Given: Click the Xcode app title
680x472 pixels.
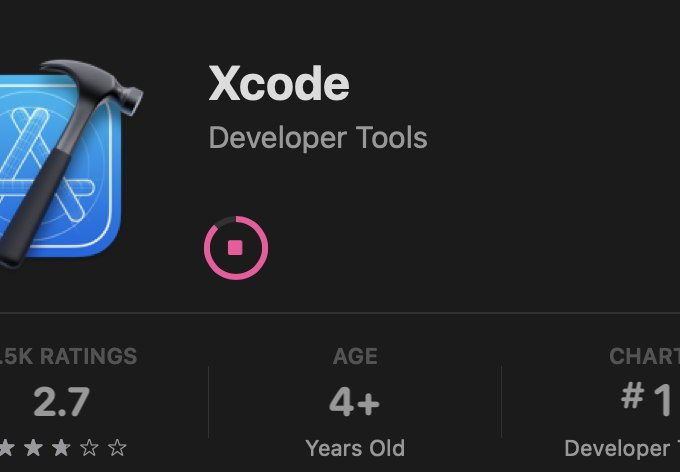Looking at the screenshot, I should click(279, 84).
